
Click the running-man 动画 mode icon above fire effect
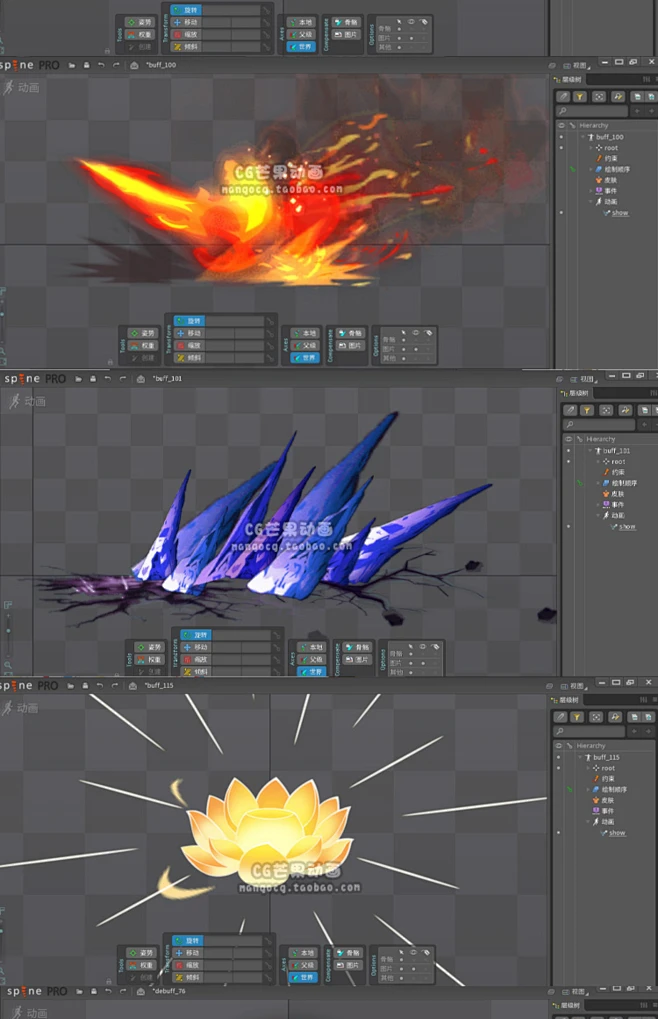point(10,88)
